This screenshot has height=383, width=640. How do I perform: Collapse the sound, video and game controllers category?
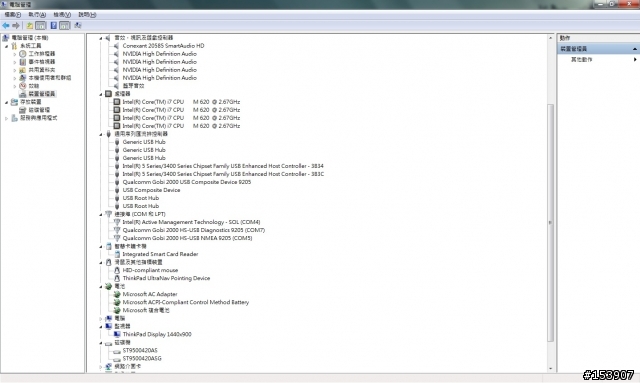pos(101,38)
